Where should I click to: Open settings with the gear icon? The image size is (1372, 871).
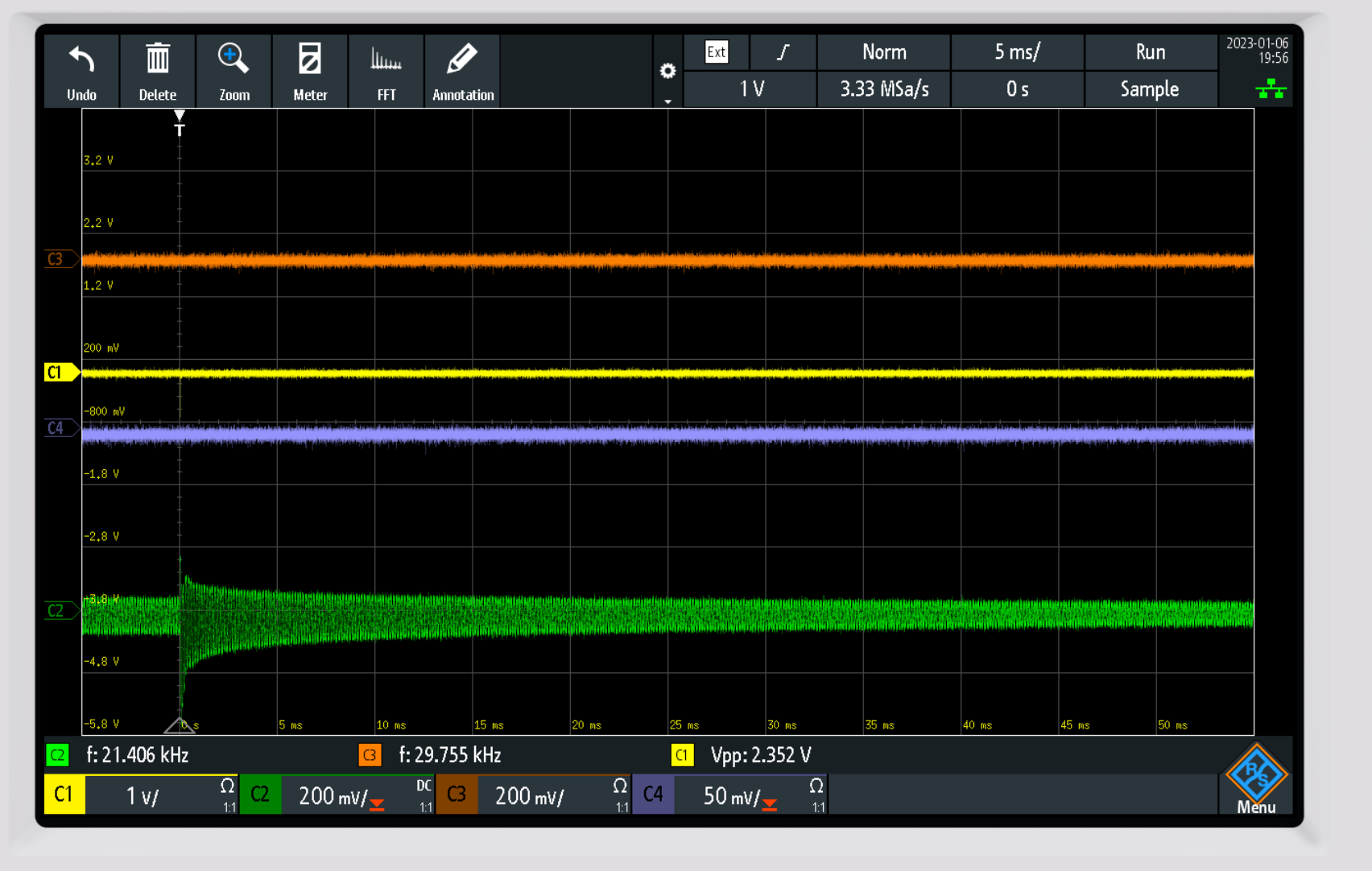point(667,71)
